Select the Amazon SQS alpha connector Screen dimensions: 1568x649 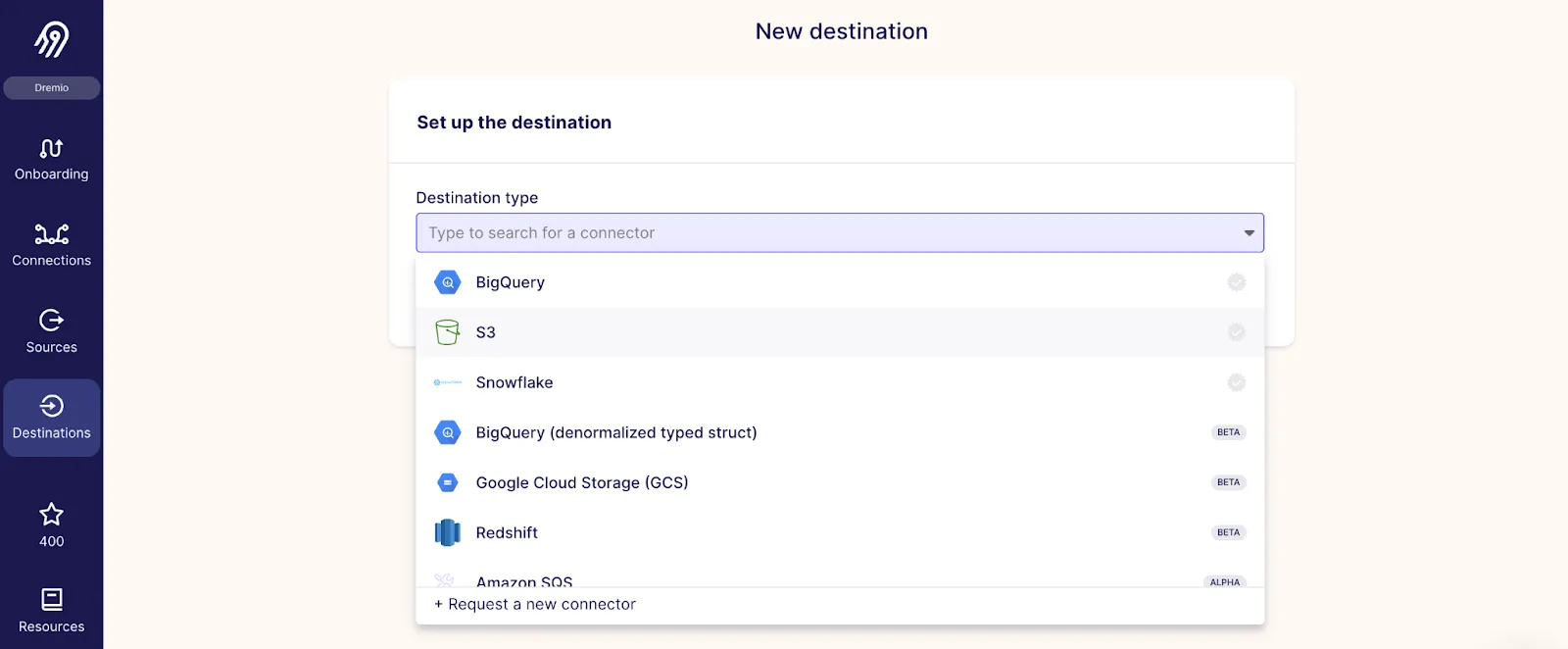tap(524, 580)
